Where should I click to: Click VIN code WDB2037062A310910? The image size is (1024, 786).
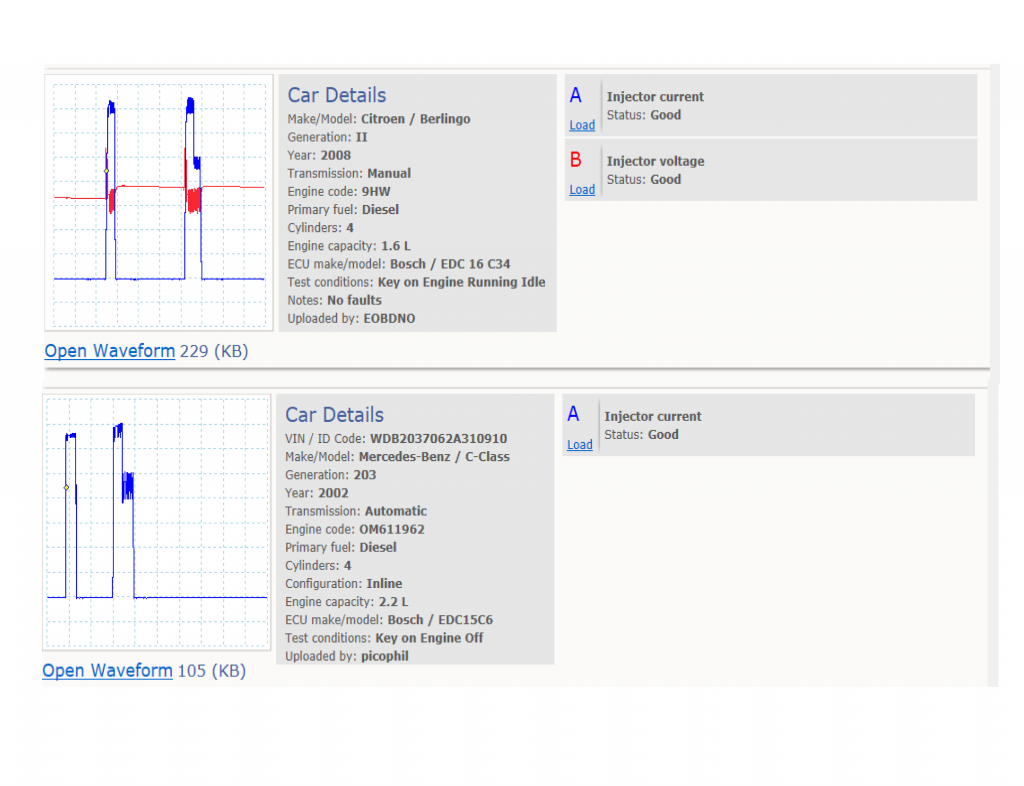[x=438, y=439]
